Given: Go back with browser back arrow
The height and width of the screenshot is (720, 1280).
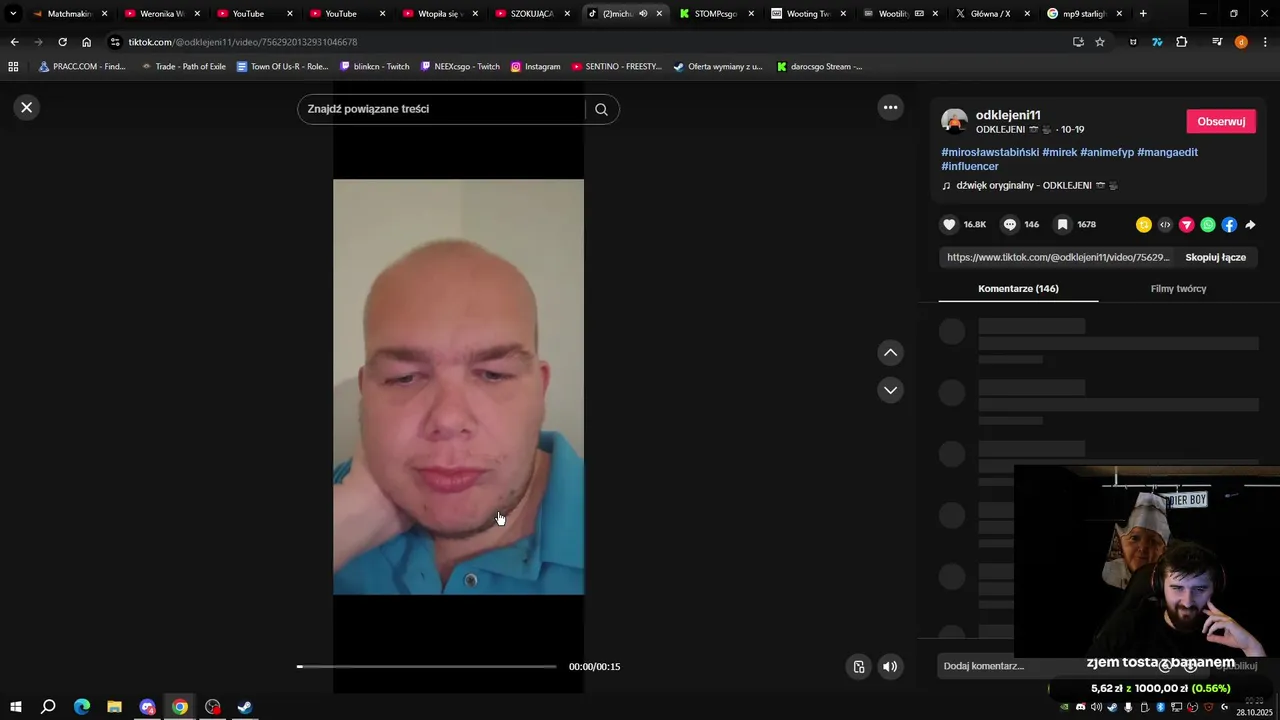Looking at the screenshot, I should click(x=14, y=42).
